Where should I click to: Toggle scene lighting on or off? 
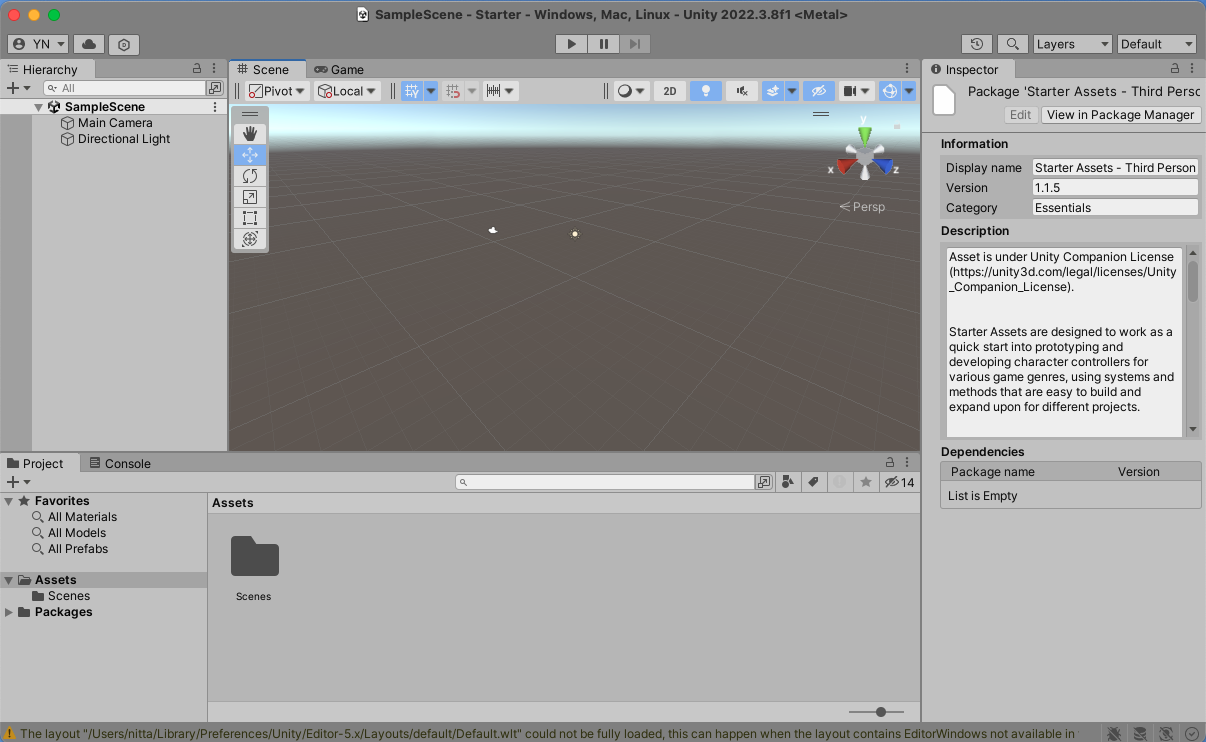coord(706,91)
